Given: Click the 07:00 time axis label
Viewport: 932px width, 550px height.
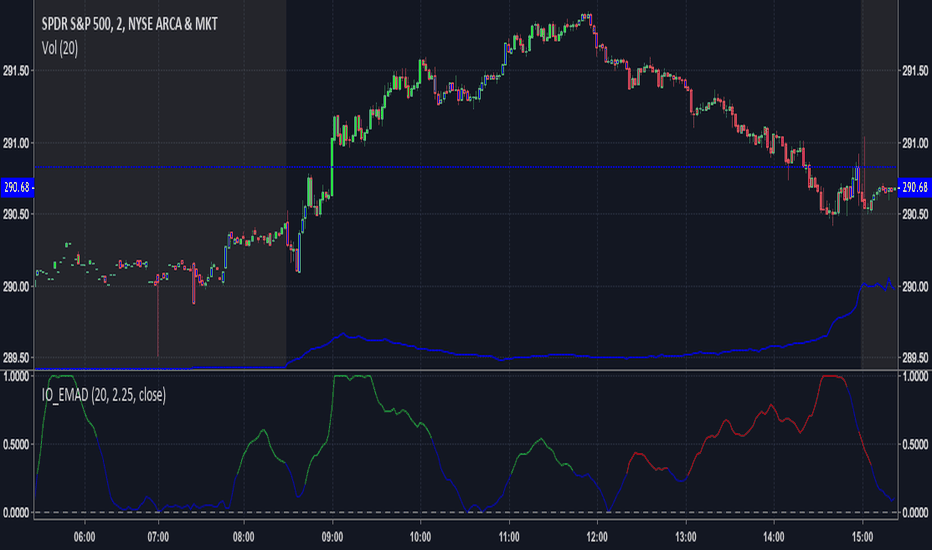Looking at the screenshot, I should (158, 537).
